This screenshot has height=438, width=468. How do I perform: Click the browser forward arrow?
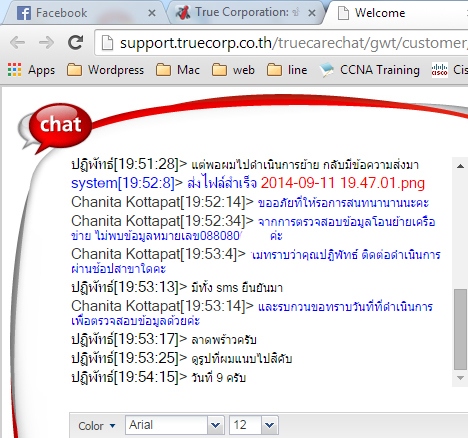click(x=46, y=43)
